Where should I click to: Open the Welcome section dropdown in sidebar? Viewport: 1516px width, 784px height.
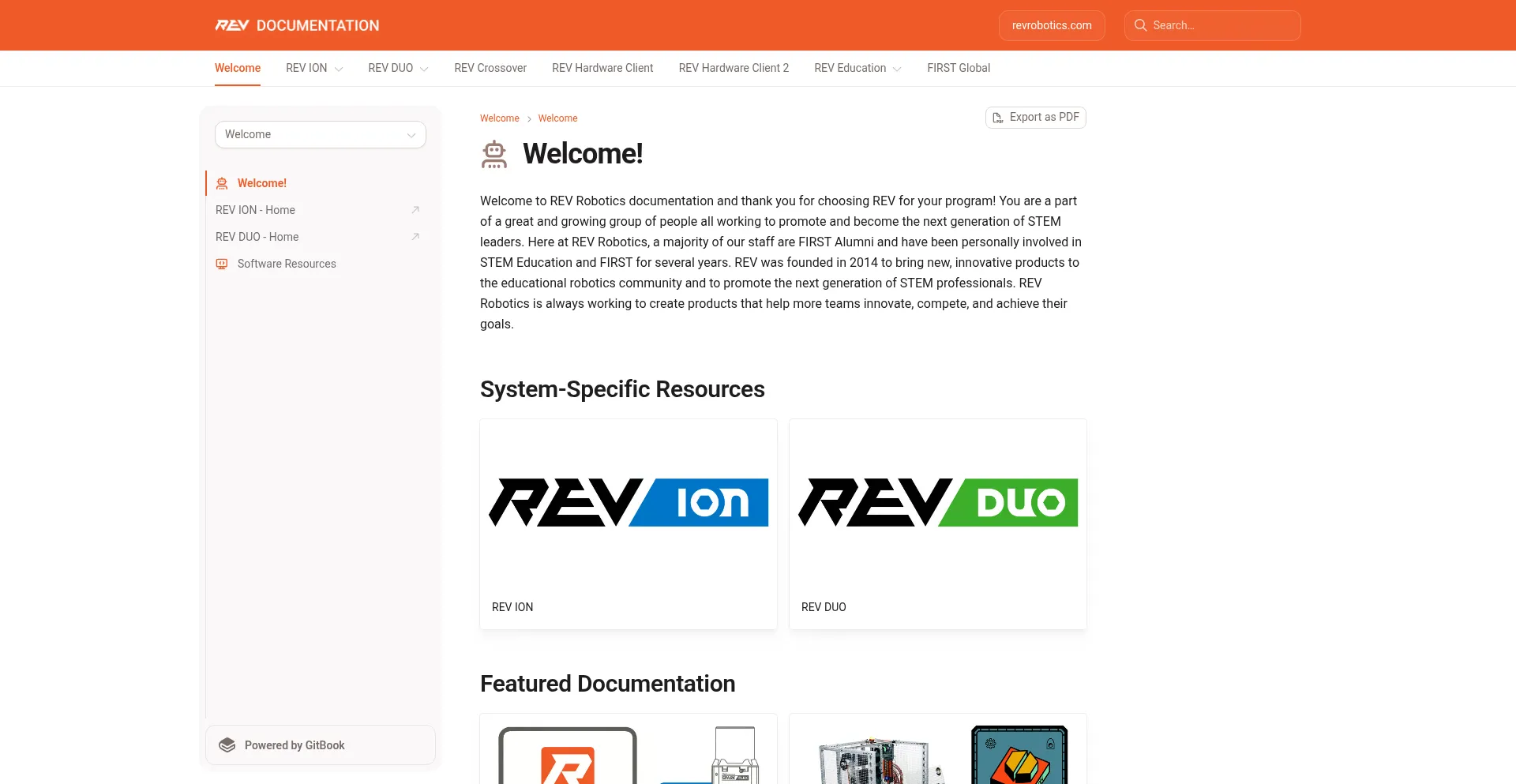(x=321, y=134)
